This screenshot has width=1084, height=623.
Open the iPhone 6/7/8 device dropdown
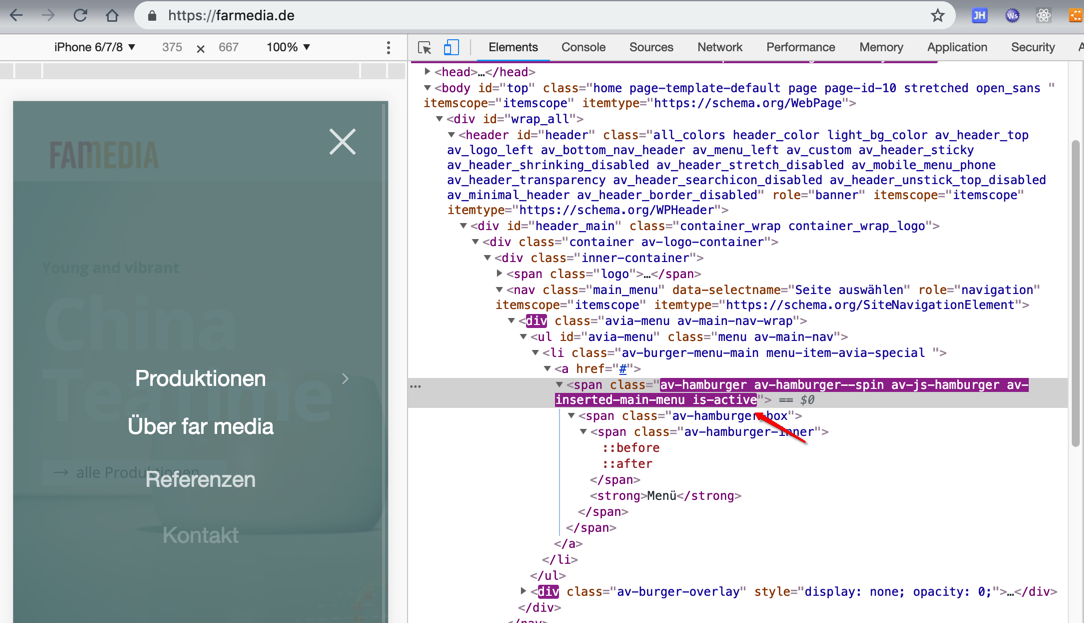click(x=95, y=47)
